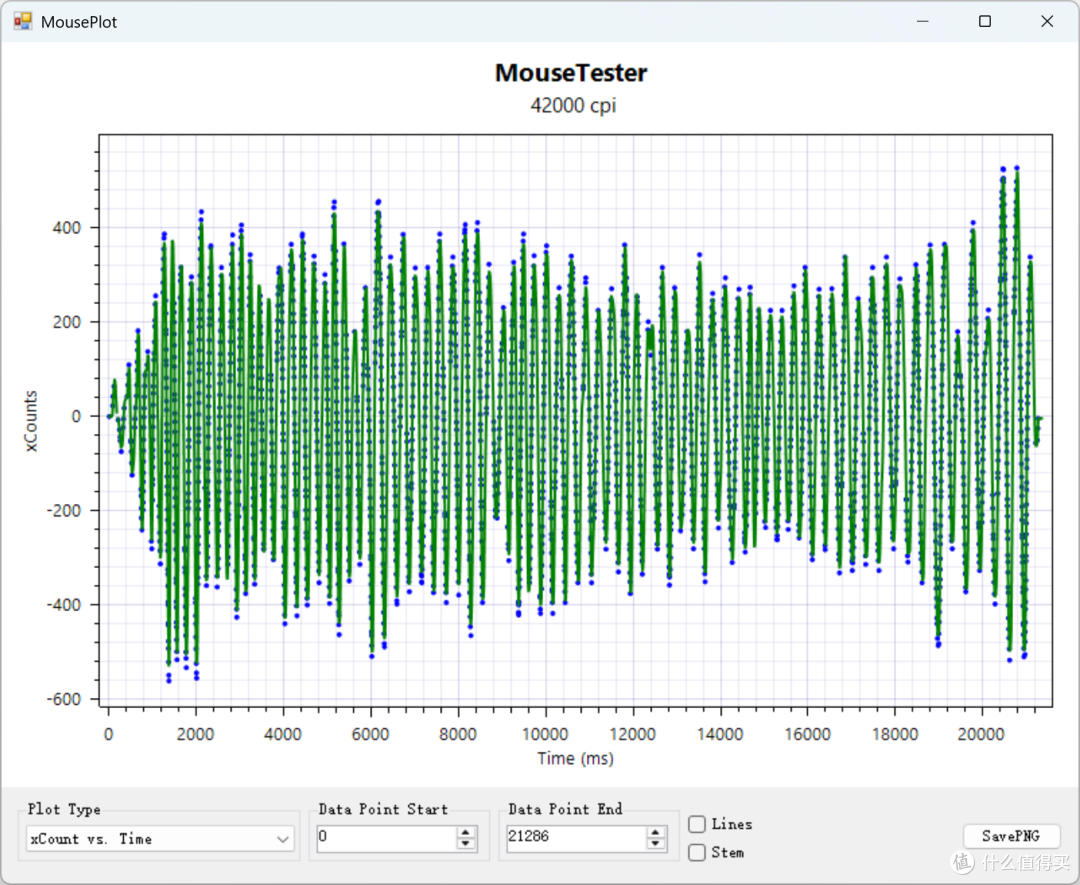Viewport: 1080px width, 885px height.
Task: Expand the Plot Type dropdown arrow
Action: (x=282, y=839)
